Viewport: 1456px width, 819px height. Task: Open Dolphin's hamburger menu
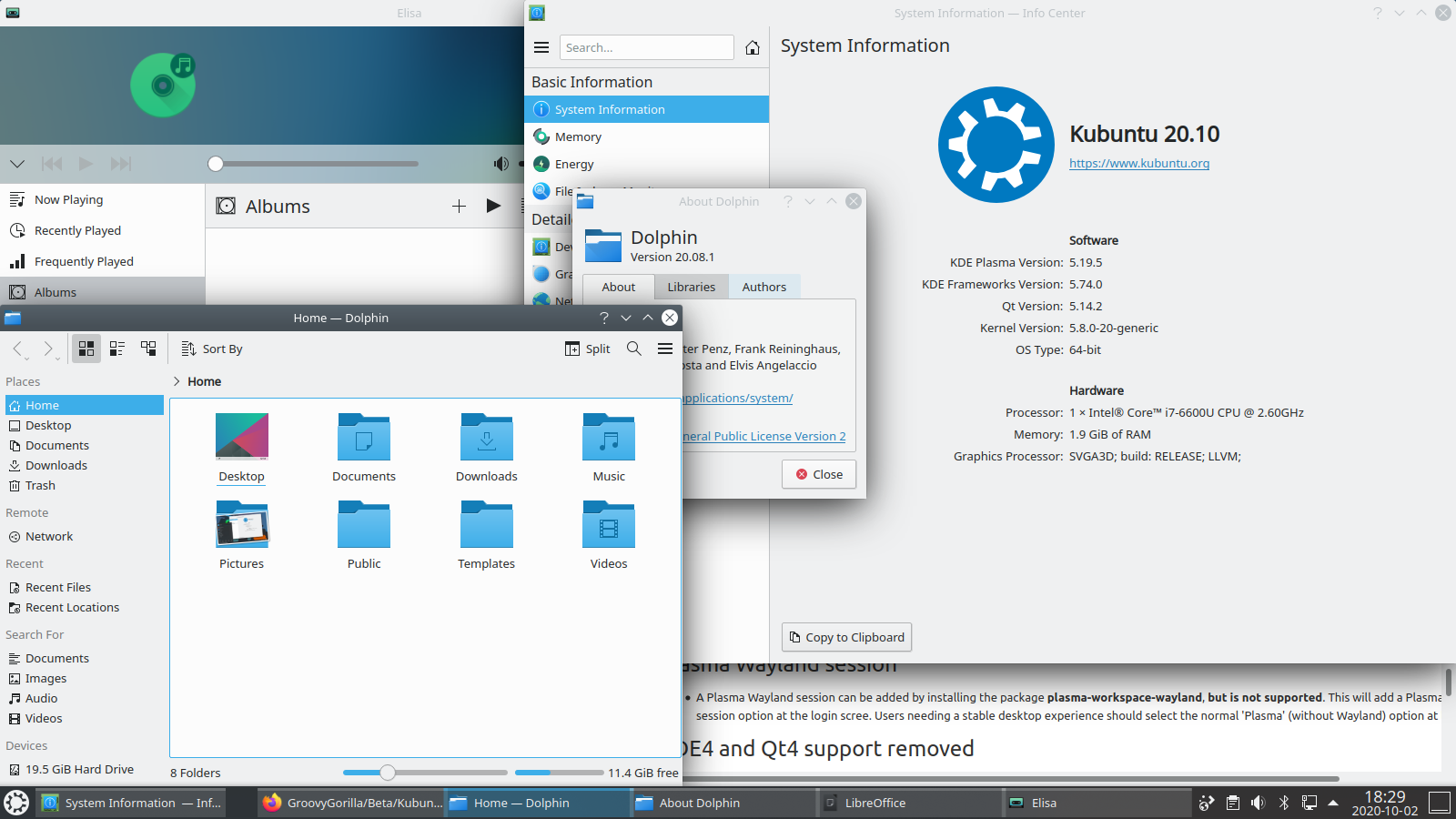(665, 349)
